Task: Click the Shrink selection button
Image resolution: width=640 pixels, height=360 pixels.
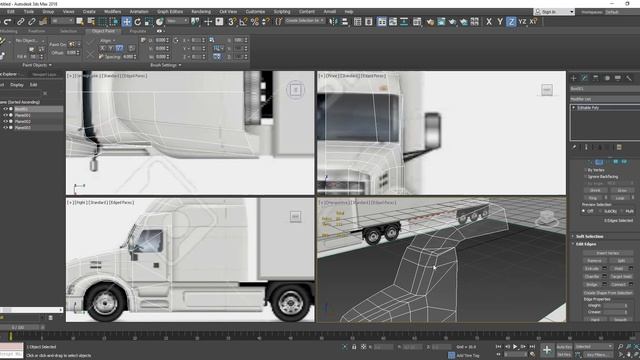Action: tap(595, 190)
